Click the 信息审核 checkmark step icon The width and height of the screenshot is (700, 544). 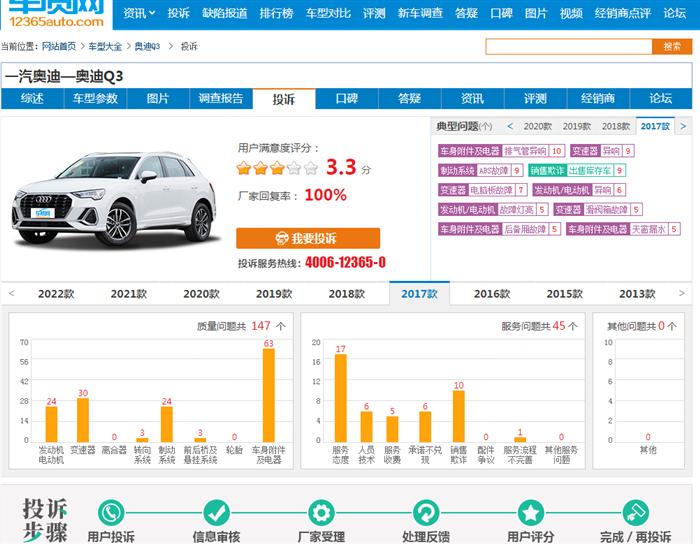coord(217,513)
